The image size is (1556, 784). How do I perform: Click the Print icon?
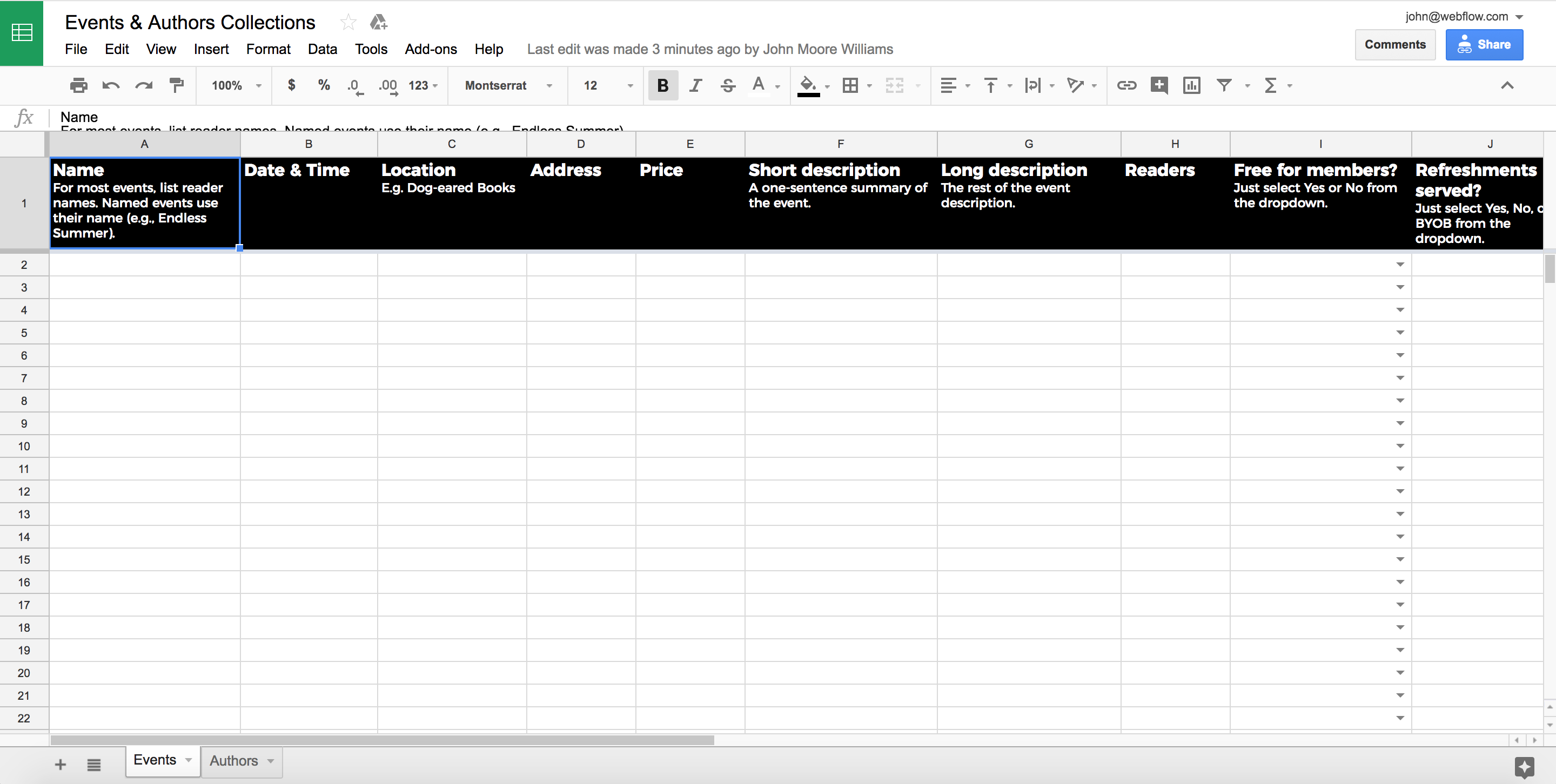click(78, 86)
